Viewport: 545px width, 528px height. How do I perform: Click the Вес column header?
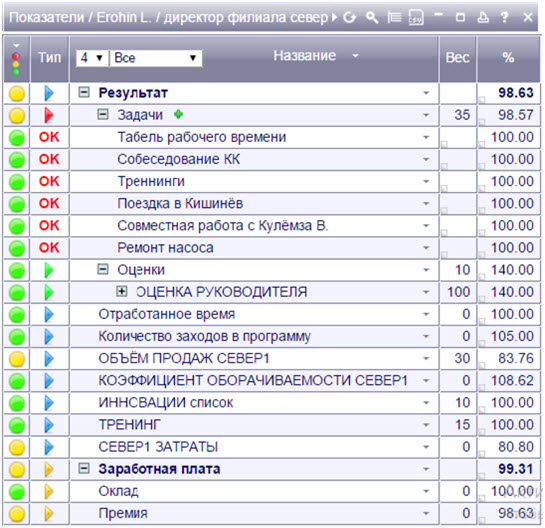click(x=457, y=58)
